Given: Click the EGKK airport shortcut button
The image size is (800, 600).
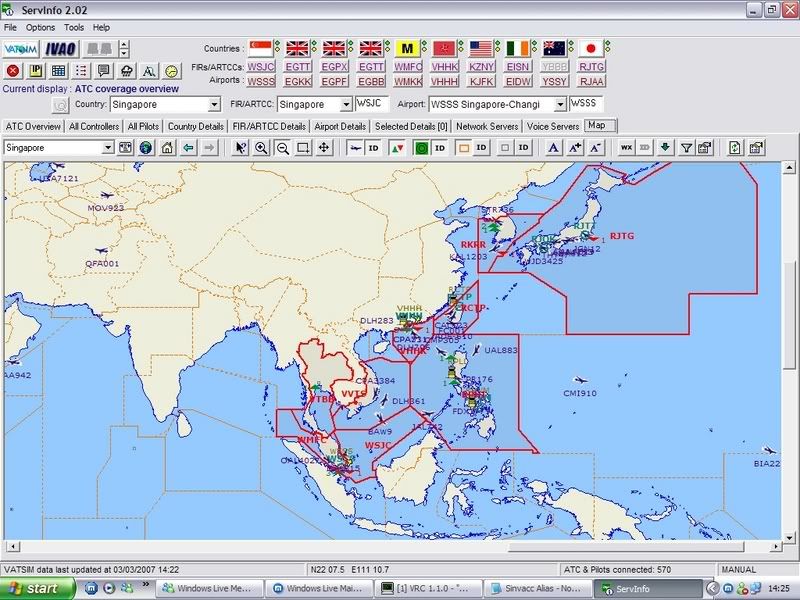Looking at the screenshot, I should tap(296, 81).
